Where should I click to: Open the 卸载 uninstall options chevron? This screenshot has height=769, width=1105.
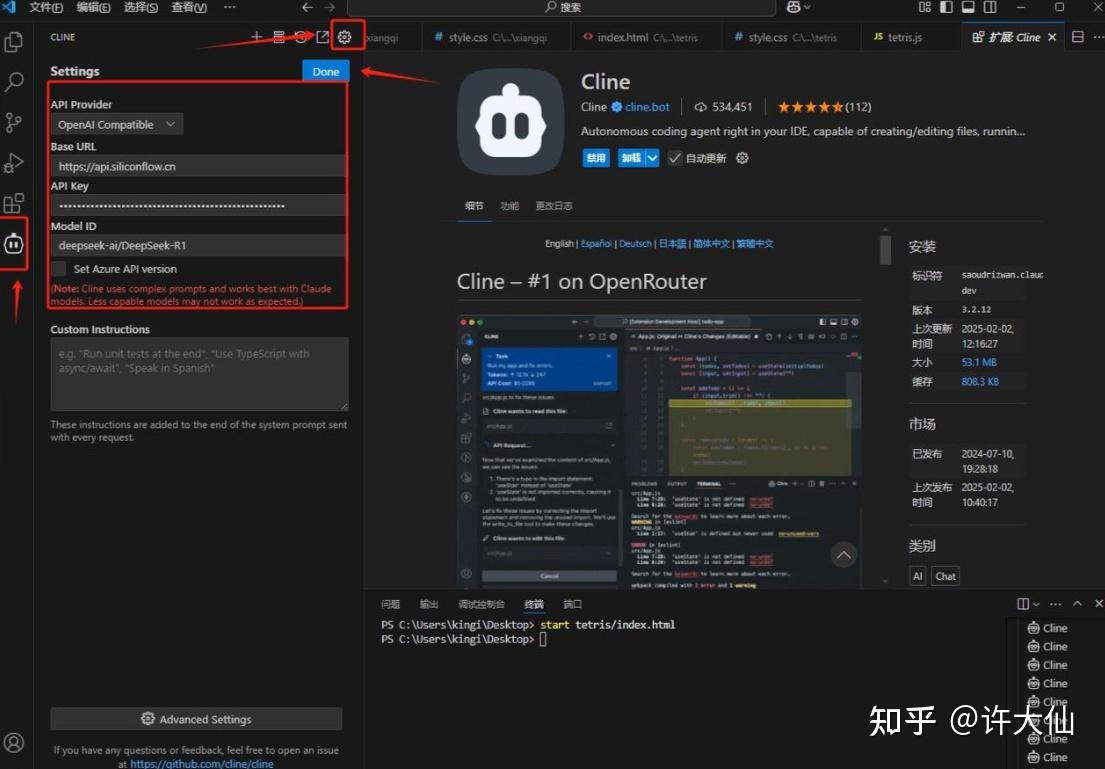pos(650,157)
